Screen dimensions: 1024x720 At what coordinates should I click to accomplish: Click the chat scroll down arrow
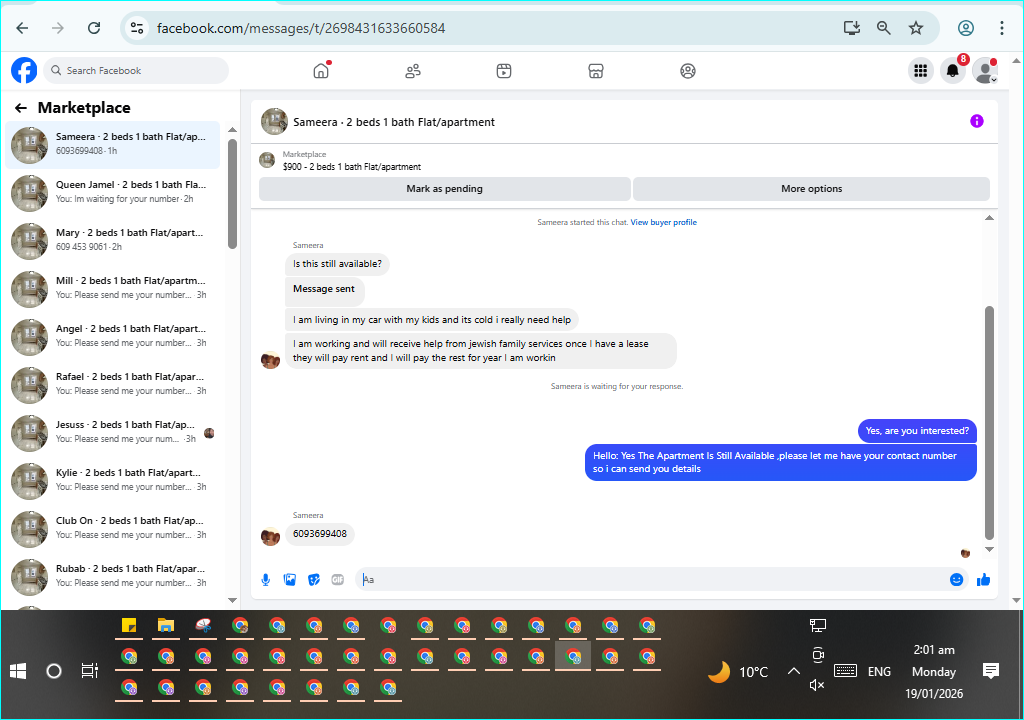coord(989,549)
